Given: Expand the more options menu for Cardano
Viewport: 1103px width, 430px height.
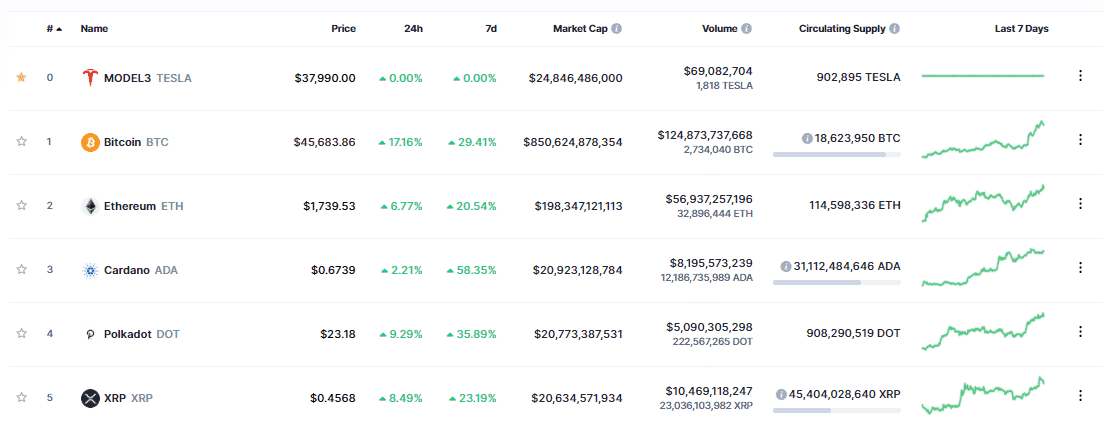Looking at the screenshot, I should pos(1080,268).
